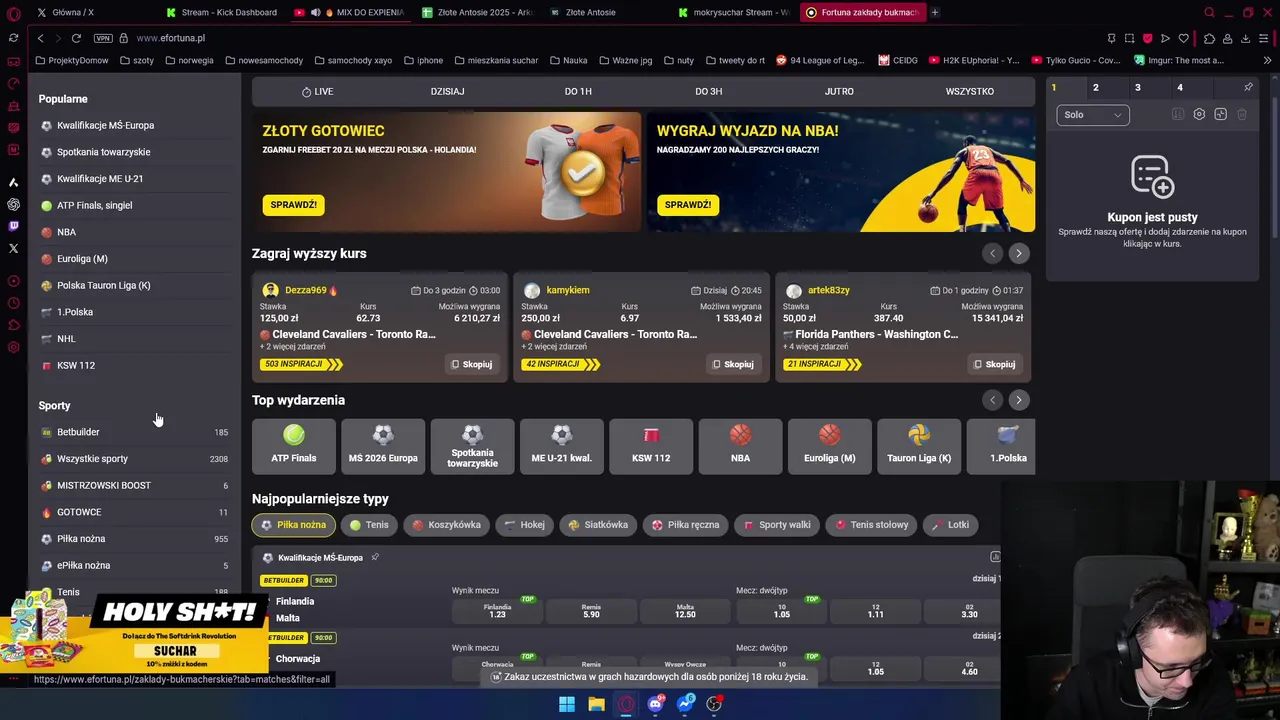Image resolution: width=1280 pixels, height=720 pixels.
Task: Open KSW 112 top event tile
Action: (651, 446)
